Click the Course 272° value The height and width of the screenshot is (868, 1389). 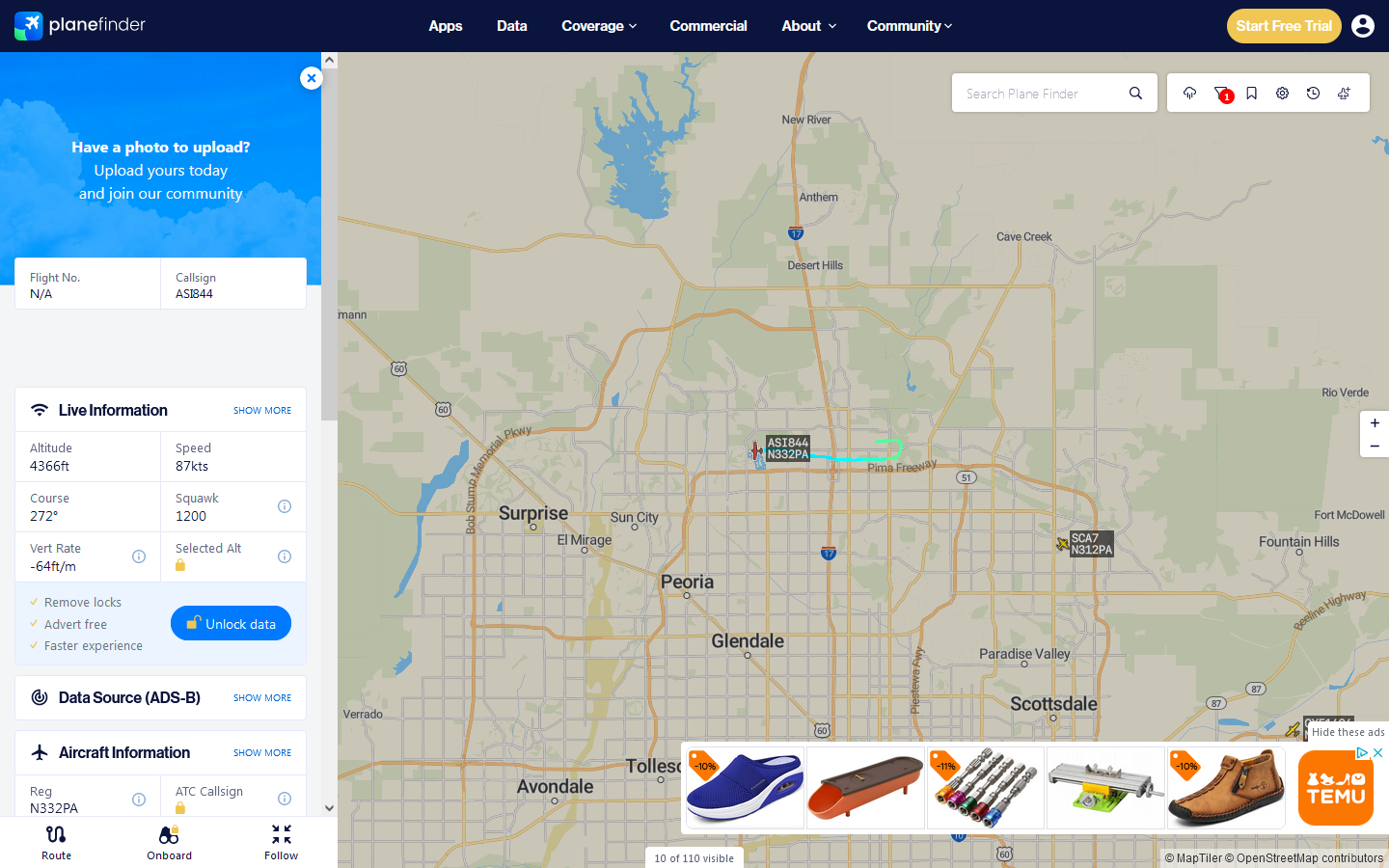[x=44, y=516]
